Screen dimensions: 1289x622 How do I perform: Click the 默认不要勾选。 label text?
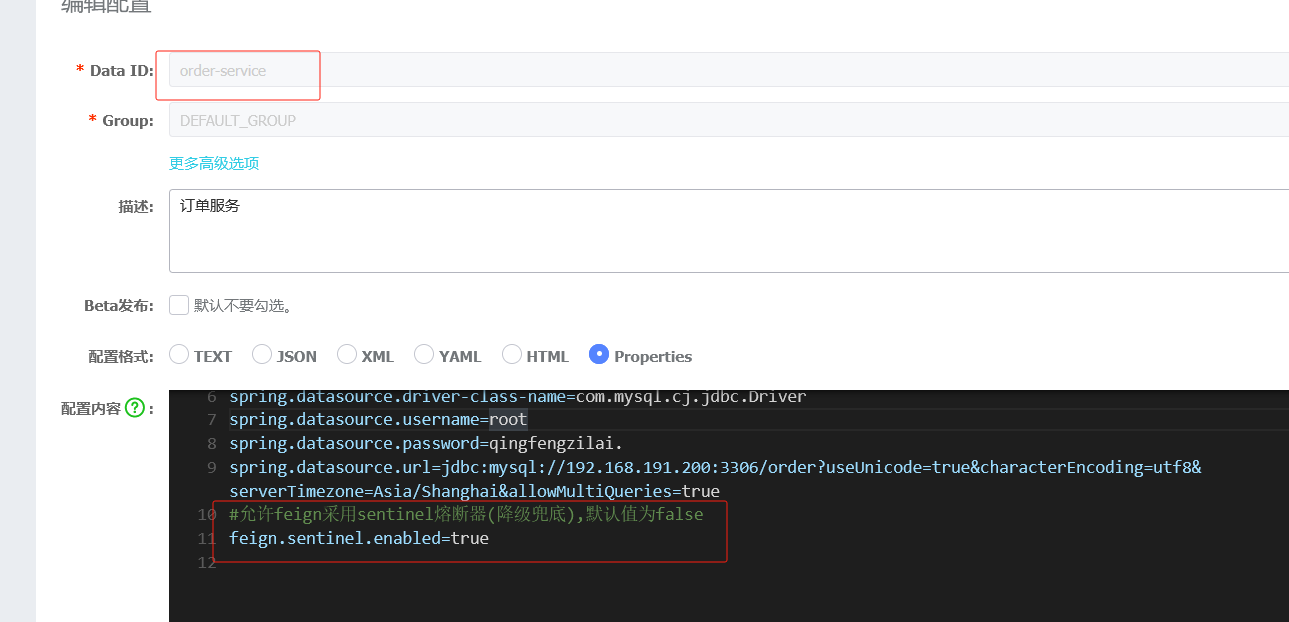click(243, 305)
